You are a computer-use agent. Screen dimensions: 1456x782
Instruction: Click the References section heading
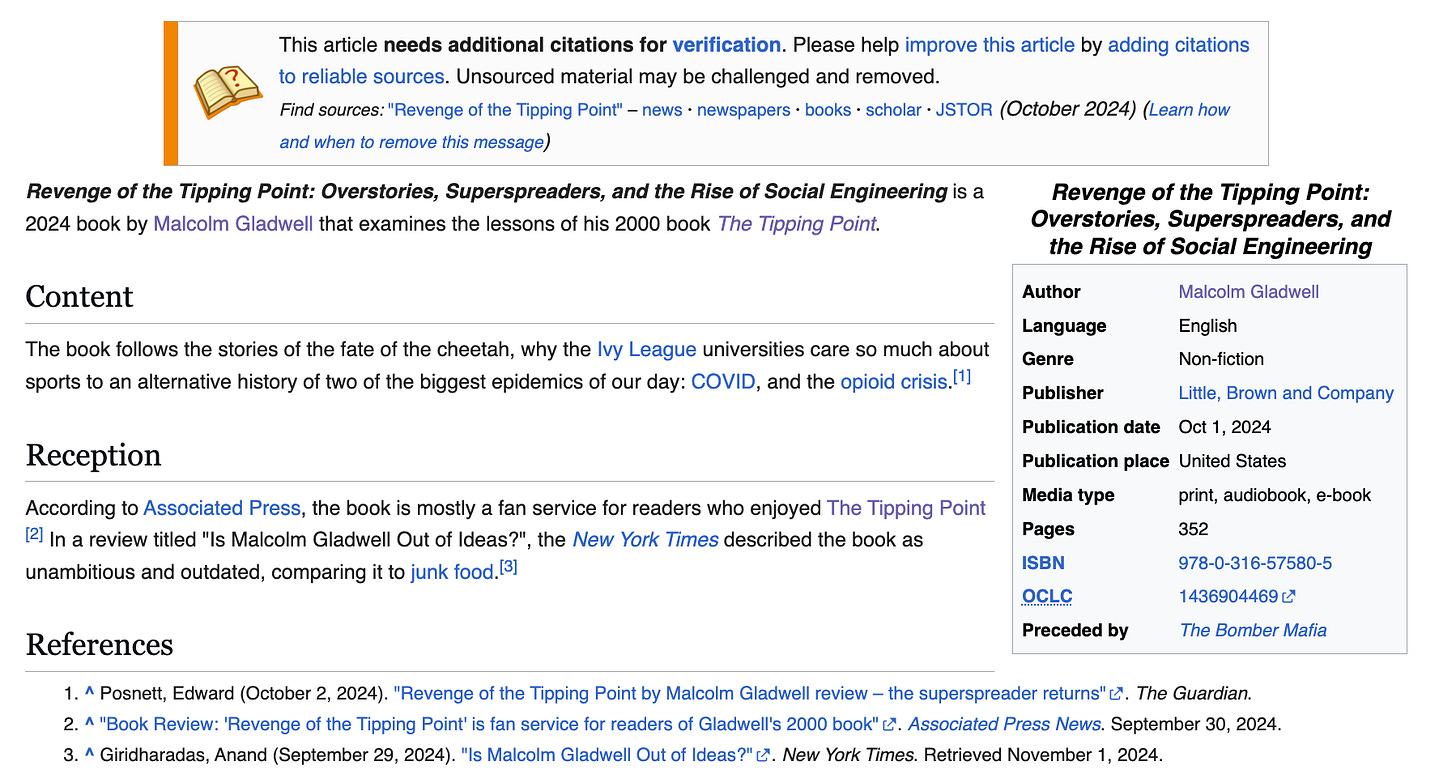tap(99, 645)
